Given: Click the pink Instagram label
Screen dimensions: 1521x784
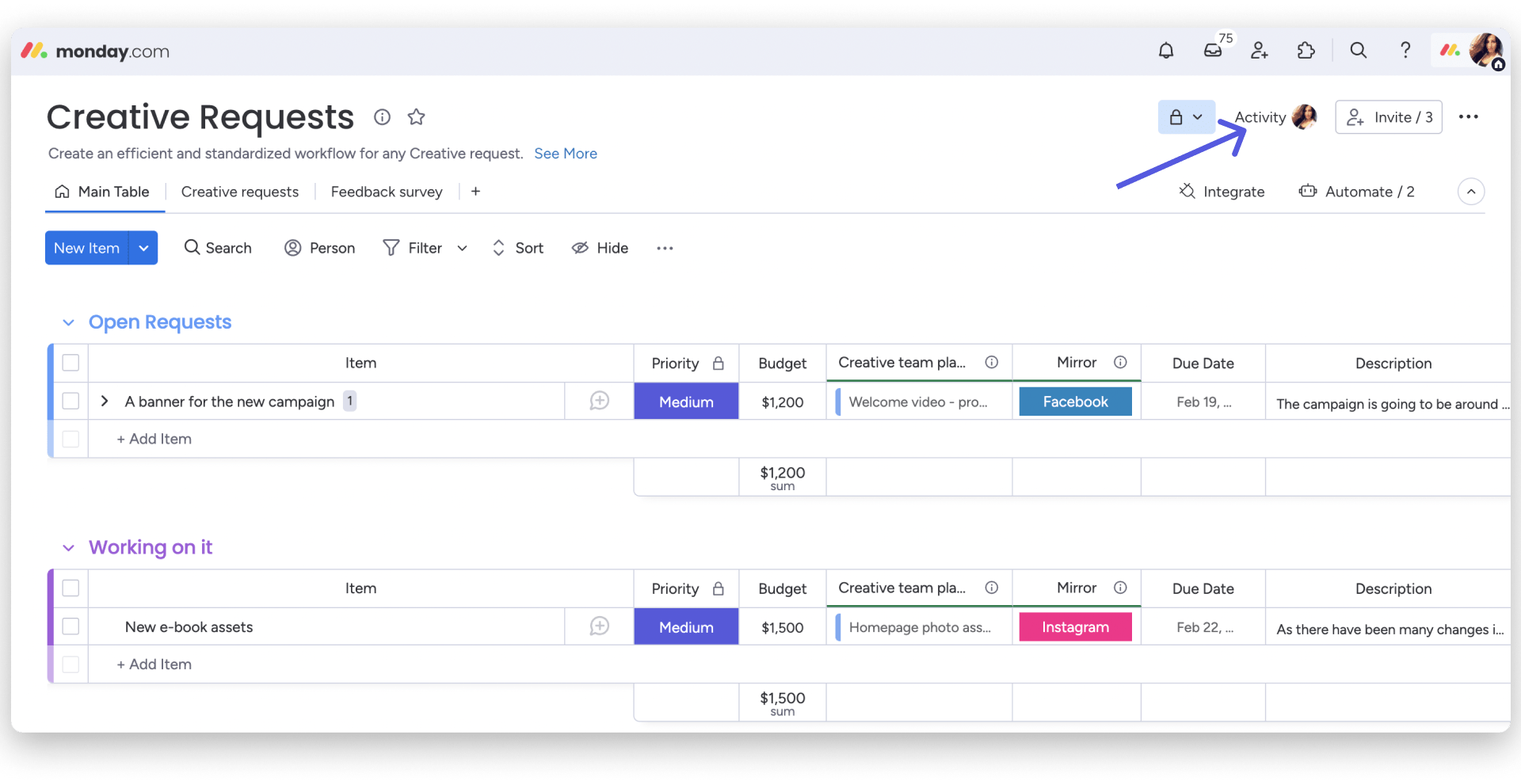Looking at the screenshot, I should 1075,626.
